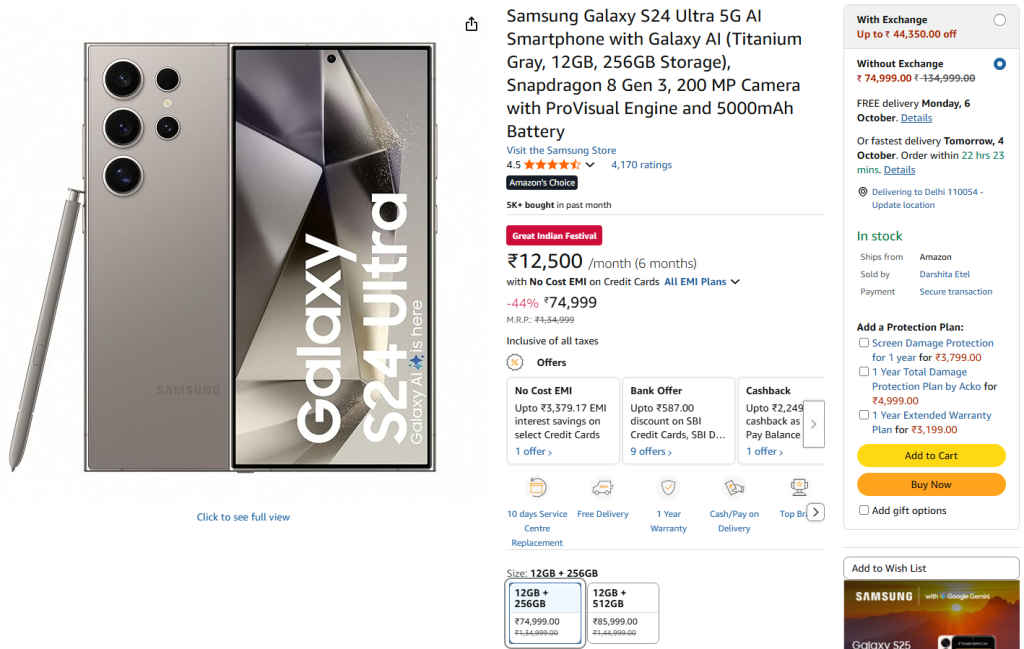1024x649 pixels.
Task: Check the Add gift options box
Action: pyautogui.click(x=864, y=510)
